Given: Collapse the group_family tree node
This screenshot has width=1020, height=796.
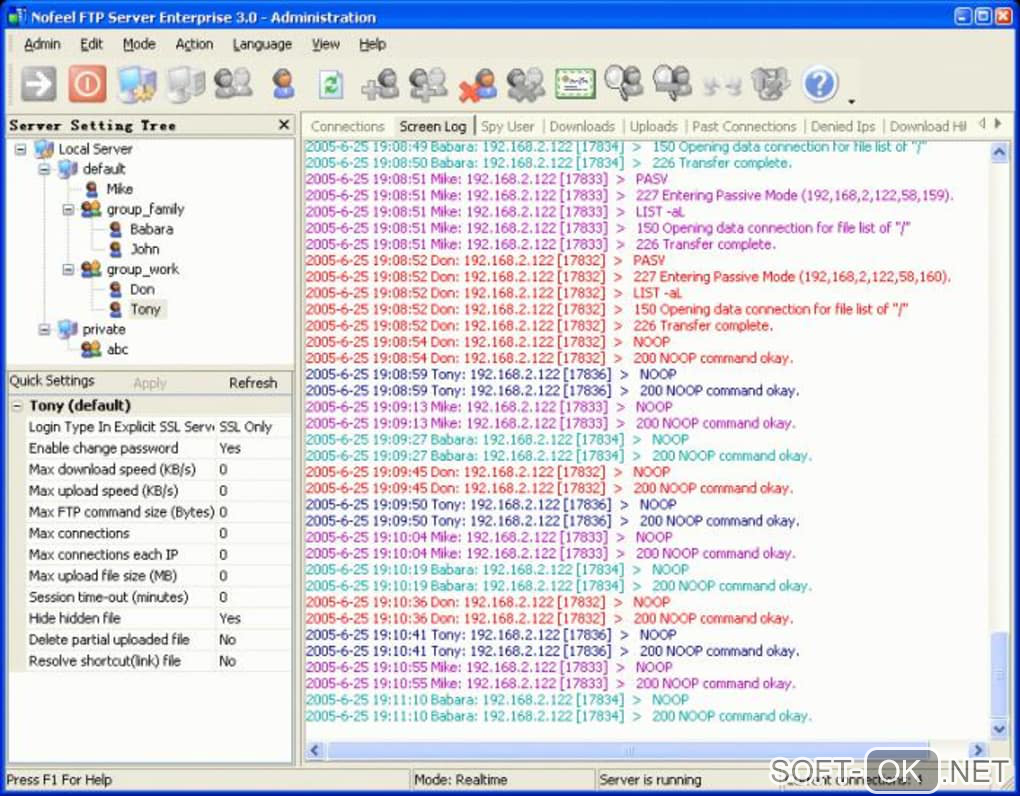Looking at the screenshot, I should pyautogui.click(x=68, y=209).
